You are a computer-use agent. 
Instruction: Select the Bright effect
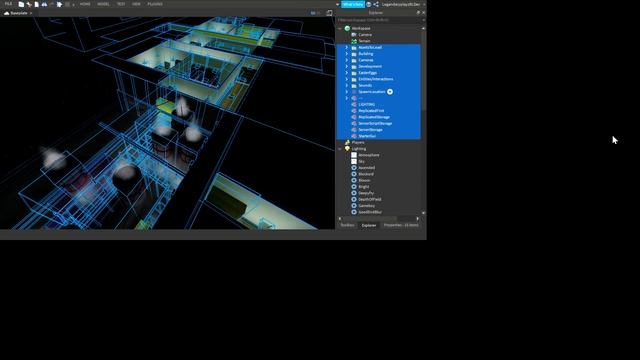364,187
